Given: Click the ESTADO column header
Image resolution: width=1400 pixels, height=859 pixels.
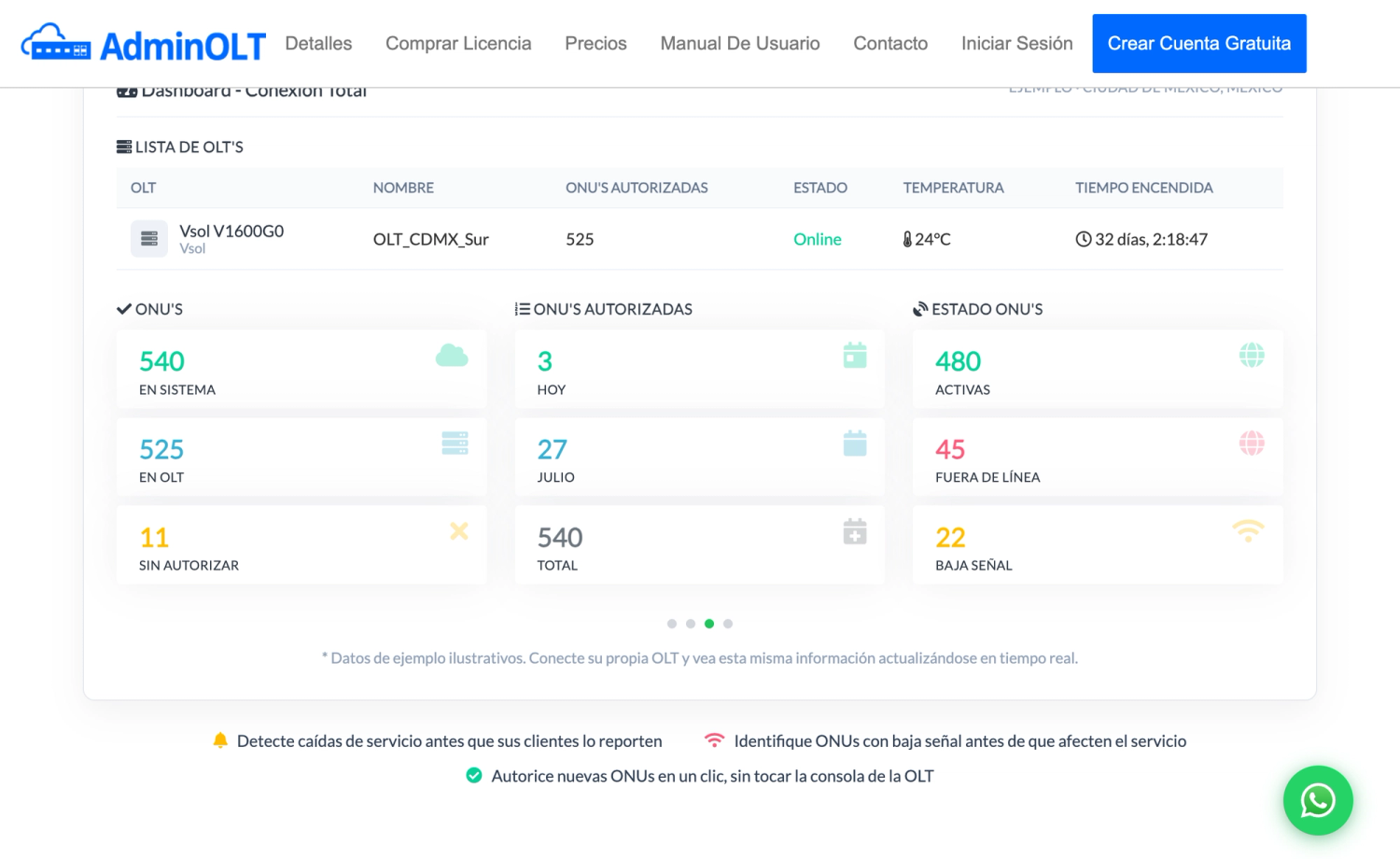Looking at the screenshot, I should tap(820, 188).
